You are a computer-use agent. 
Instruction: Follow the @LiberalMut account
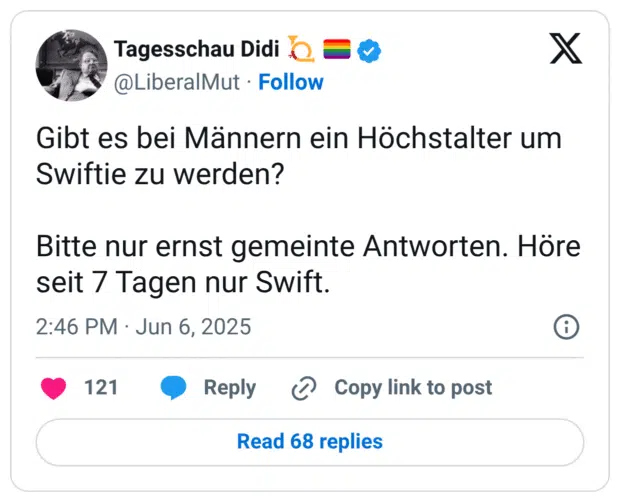coord(291,82)
